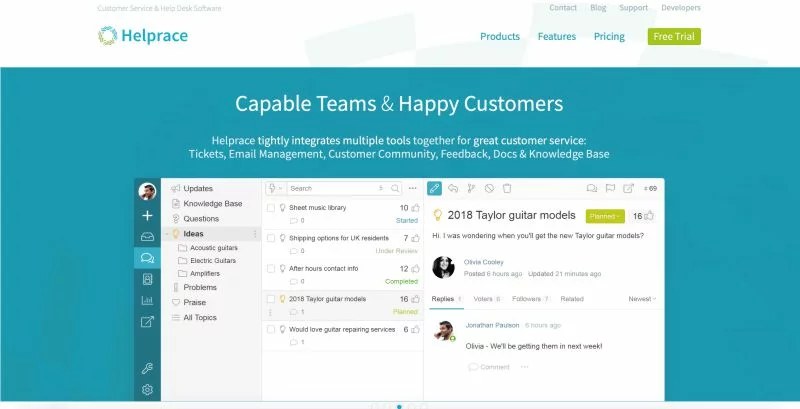Click the plus icon in app sidebar

(x=147, y=216)
